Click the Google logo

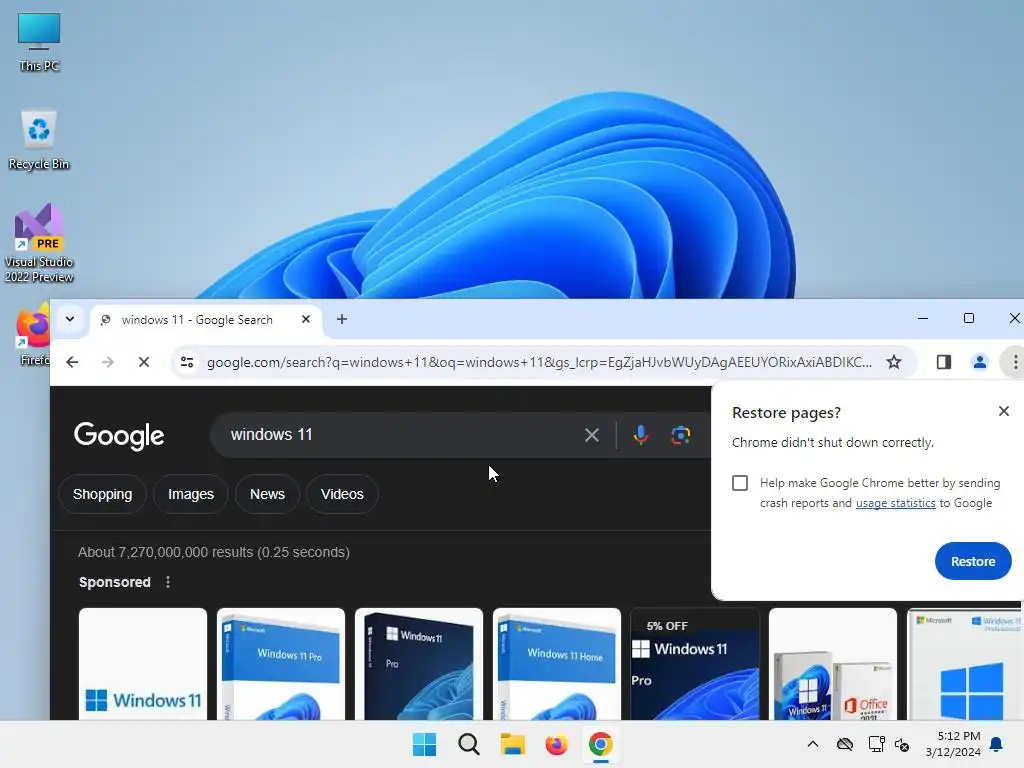pyautogui.click(x=119, y=436)
